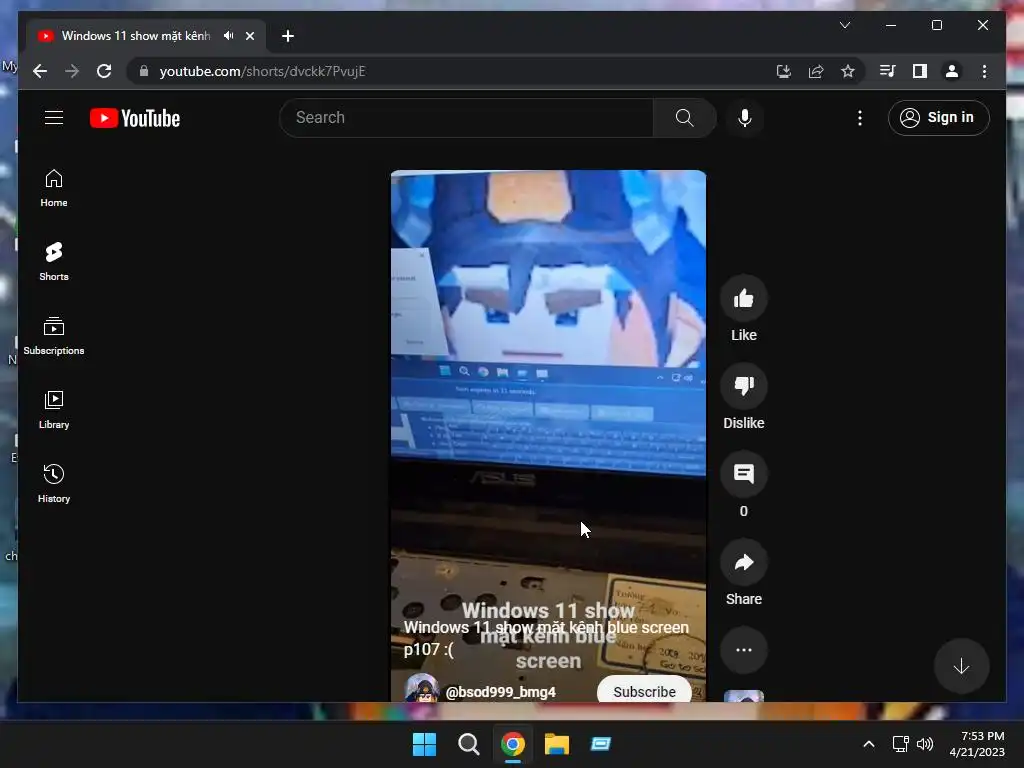Open the blue app in taskbar
The height and width of the screenshot is (768, 1024).
tap(600, 744)
